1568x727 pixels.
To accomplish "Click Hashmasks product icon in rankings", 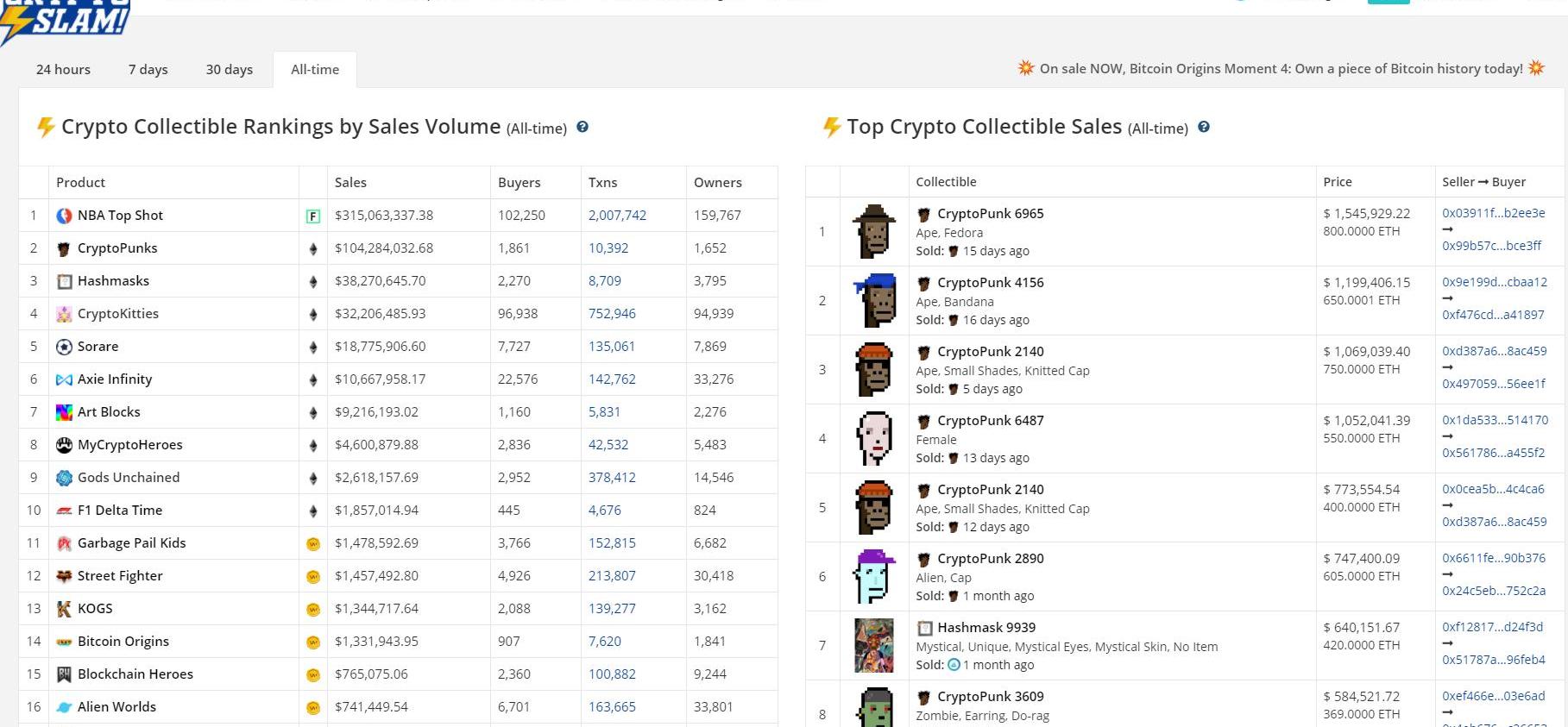I will 64,281.
